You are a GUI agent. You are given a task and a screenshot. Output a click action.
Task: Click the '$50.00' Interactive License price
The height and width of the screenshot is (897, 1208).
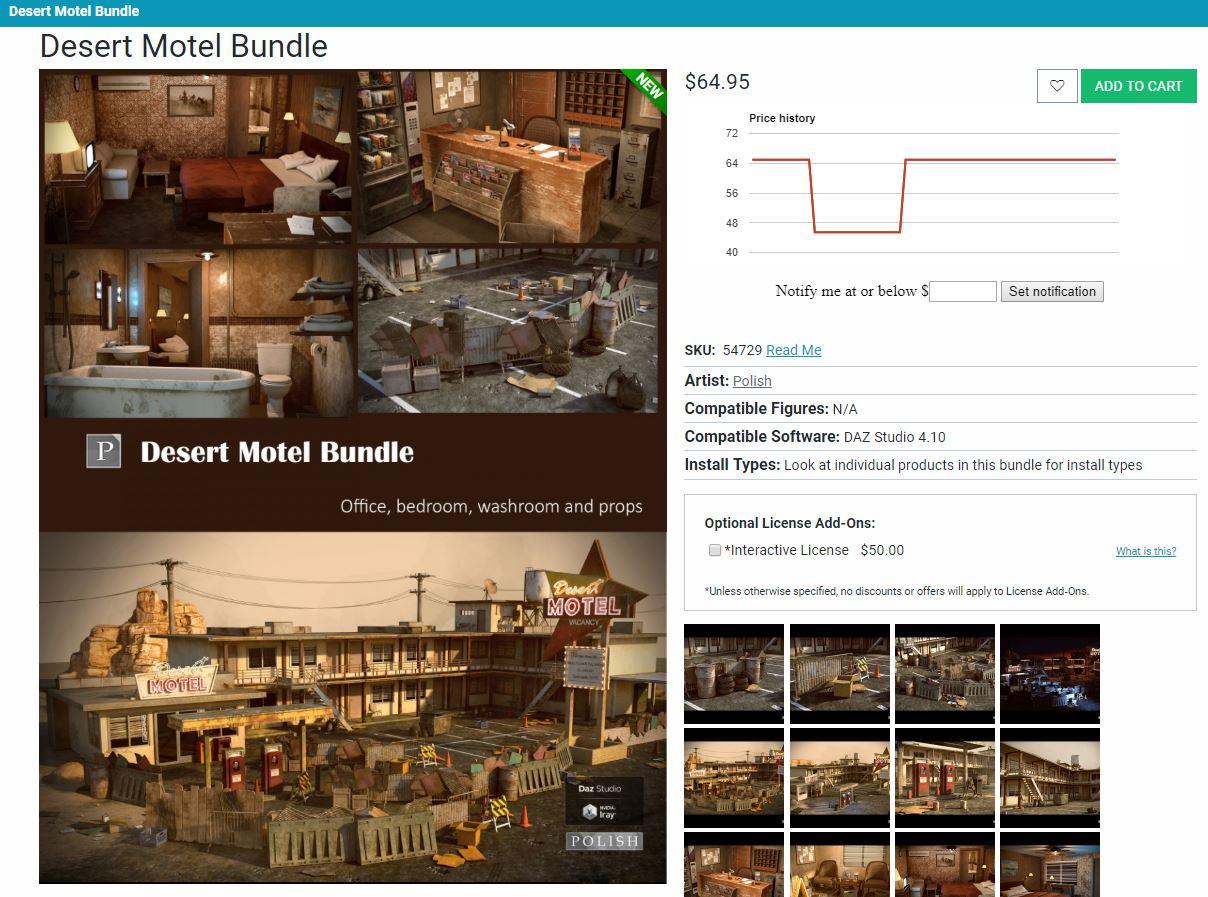pyautogui.click(x=882, y=550)
